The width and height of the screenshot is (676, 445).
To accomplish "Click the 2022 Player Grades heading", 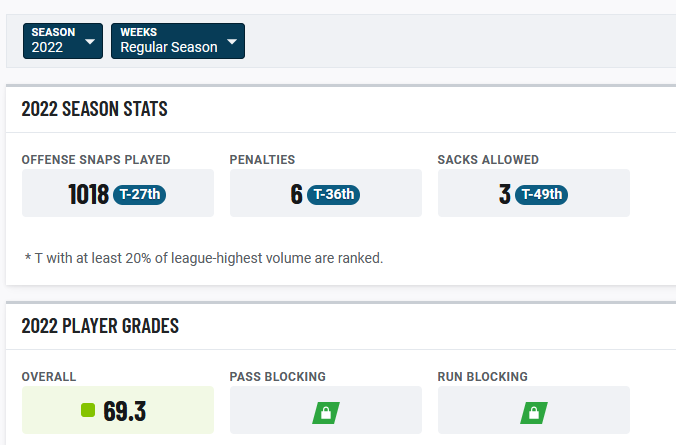I will [100, 326].
